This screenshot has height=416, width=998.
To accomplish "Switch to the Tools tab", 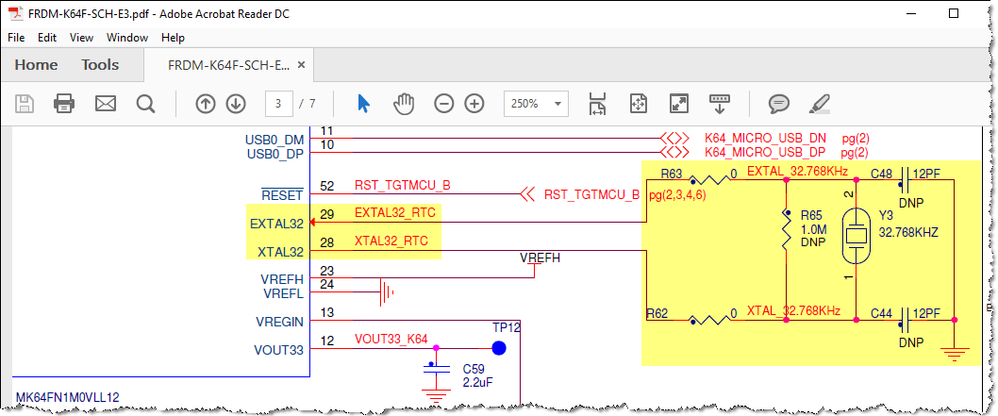I will [x=100, y=65].
